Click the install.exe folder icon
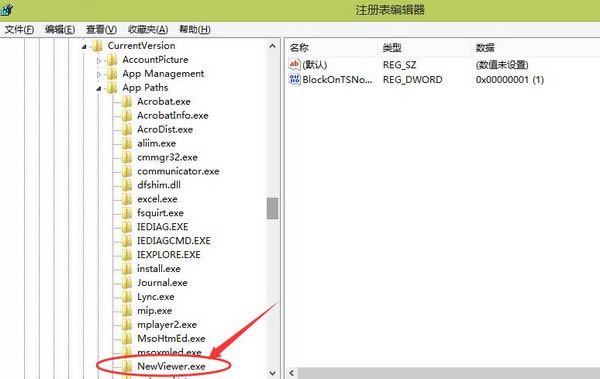 click(127, 269)
